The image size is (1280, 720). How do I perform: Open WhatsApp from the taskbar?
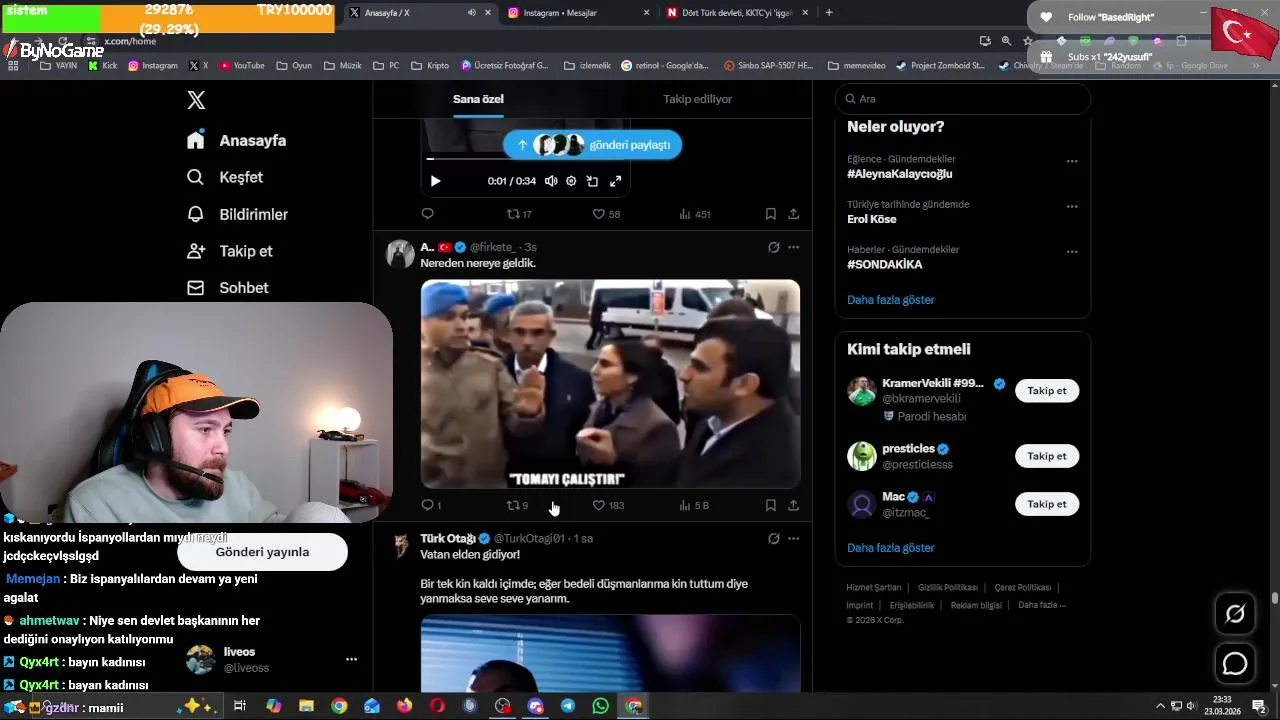(x=600, y=706)
